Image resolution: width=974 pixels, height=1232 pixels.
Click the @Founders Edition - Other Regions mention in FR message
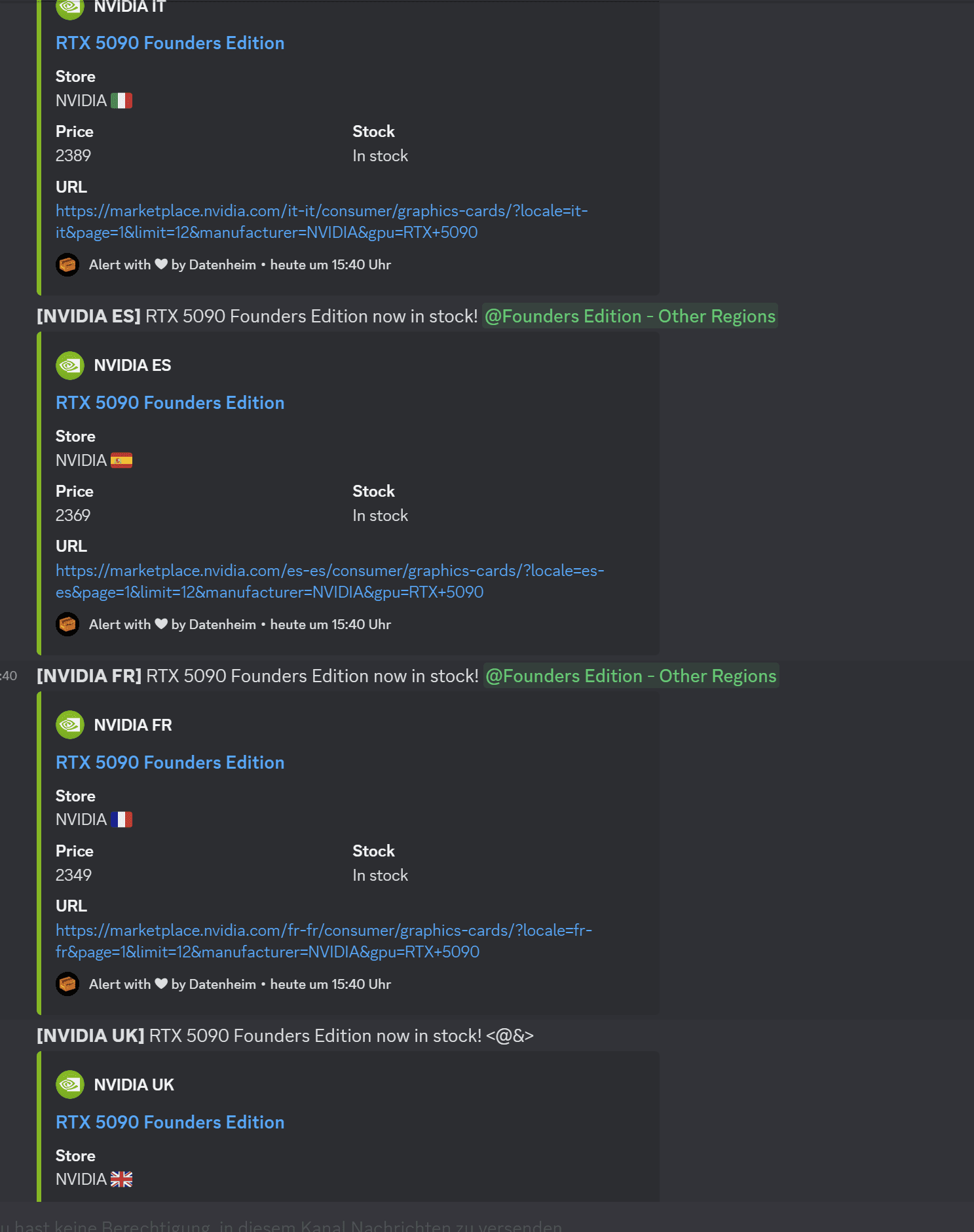point(631,676)
